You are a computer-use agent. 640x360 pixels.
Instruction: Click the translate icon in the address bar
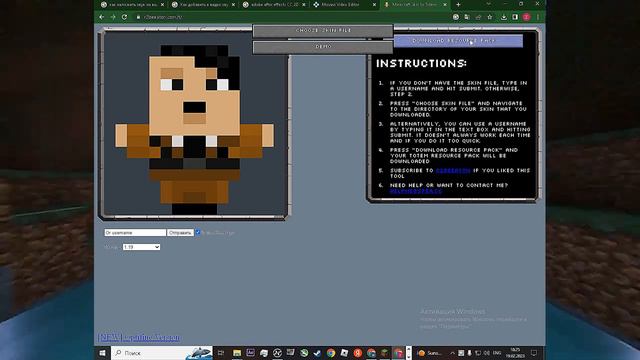tap(467, 17)
